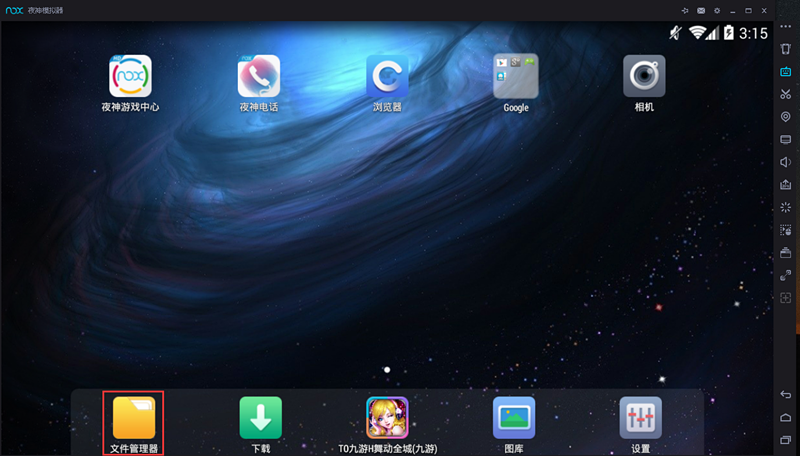
Task: Click the Wi-Fi status icon
Action: (x=696, y=33)
